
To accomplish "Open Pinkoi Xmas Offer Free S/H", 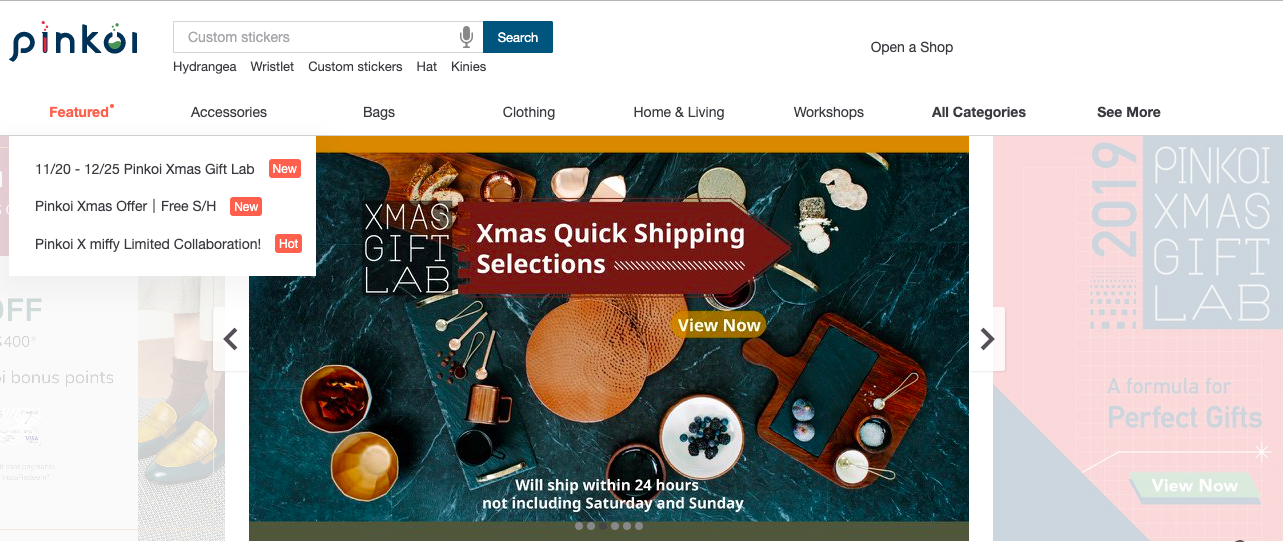I will pos(126,206).
